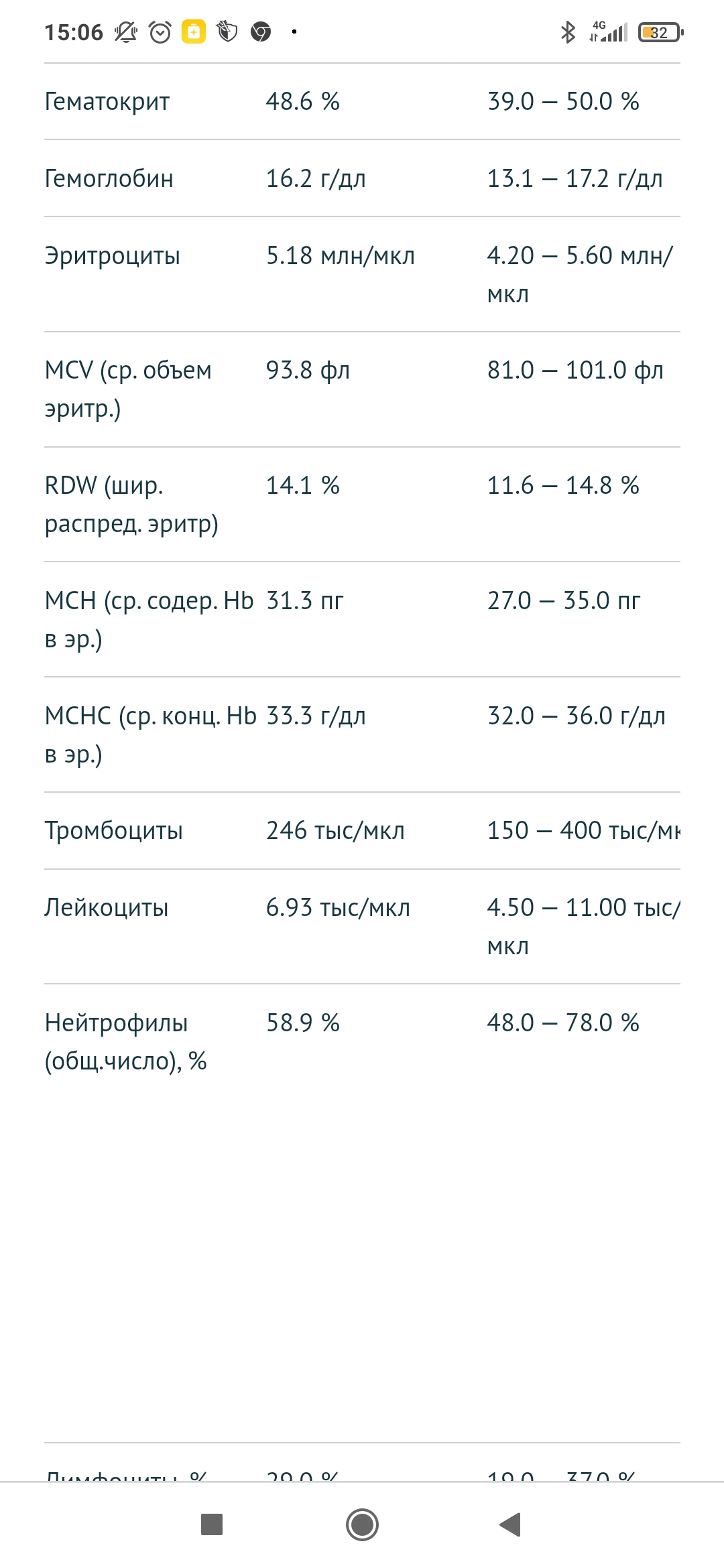Tap the 15:06 clock in the status bar

[74, 32]
